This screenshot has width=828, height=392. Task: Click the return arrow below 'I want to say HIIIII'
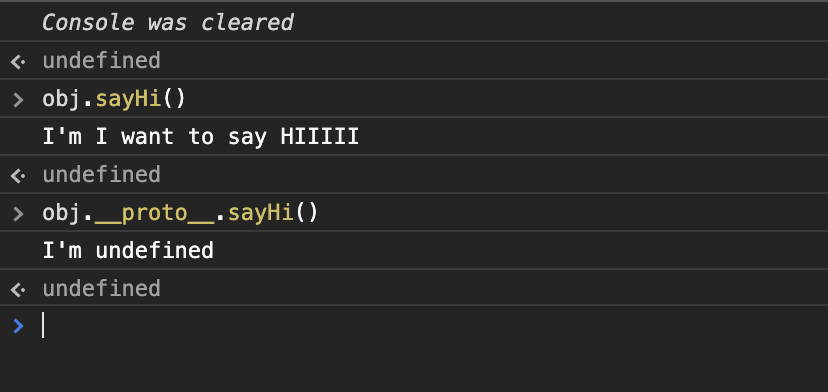(18, 176)
